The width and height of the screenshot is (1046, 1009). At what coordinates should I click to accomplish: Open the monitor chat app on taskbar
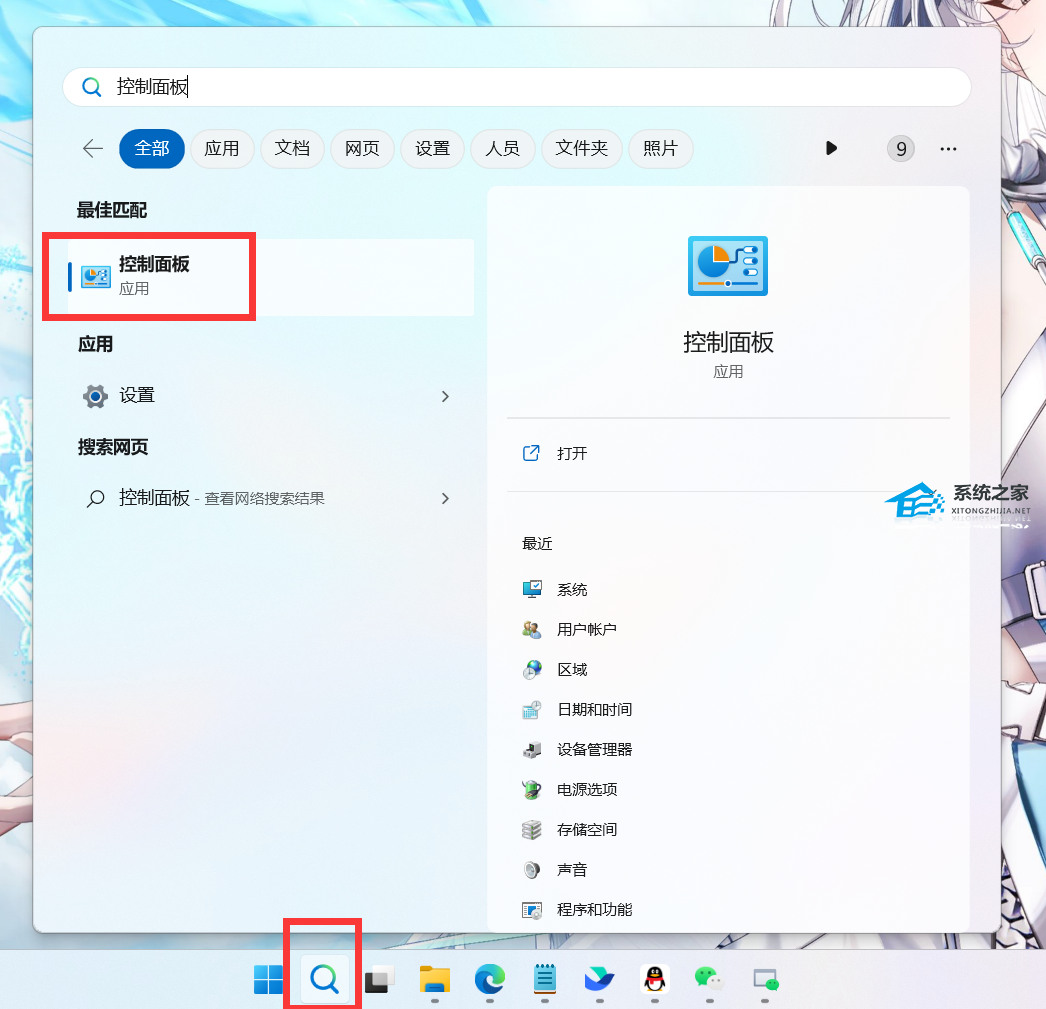[x=765, y=980]
